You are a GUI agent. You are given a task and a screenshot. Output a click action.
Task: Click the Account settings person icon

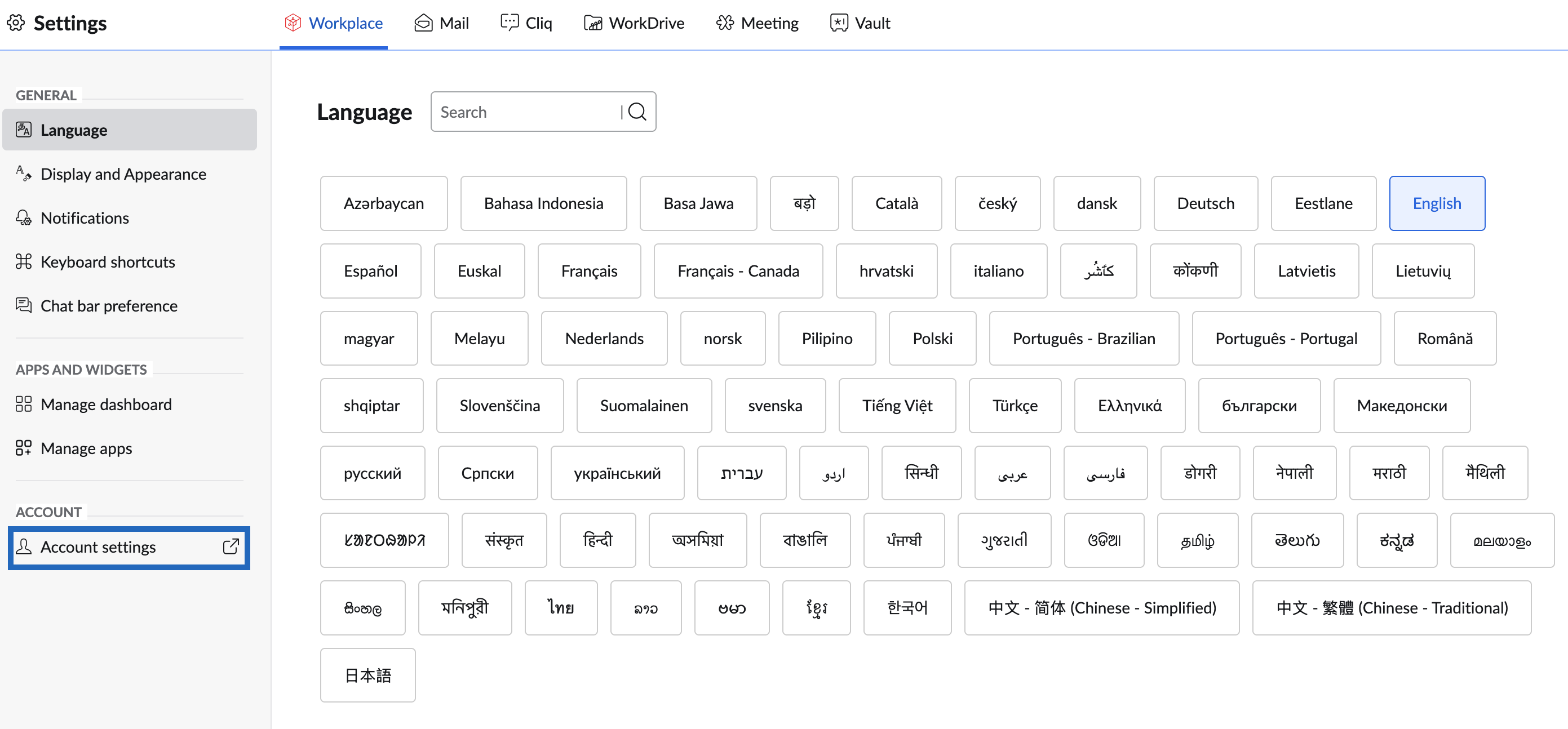click(x=24, y=546)
